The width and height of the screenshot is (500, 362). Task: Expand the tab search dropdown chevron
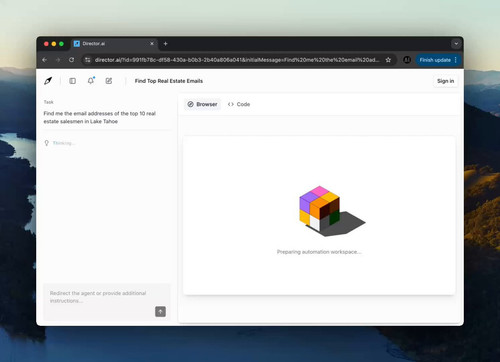(456, 44)
